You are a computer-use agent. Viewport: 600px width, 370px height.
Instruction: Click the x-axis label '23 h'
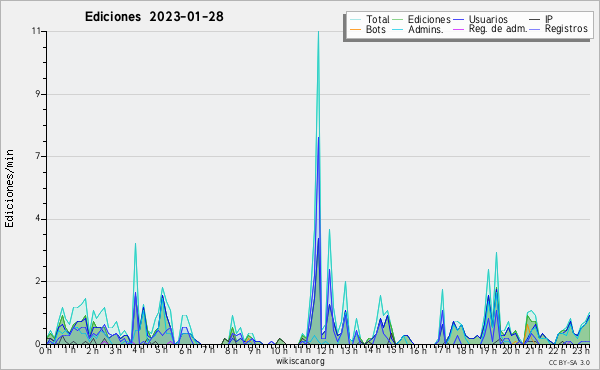click(x=582, y=350)
